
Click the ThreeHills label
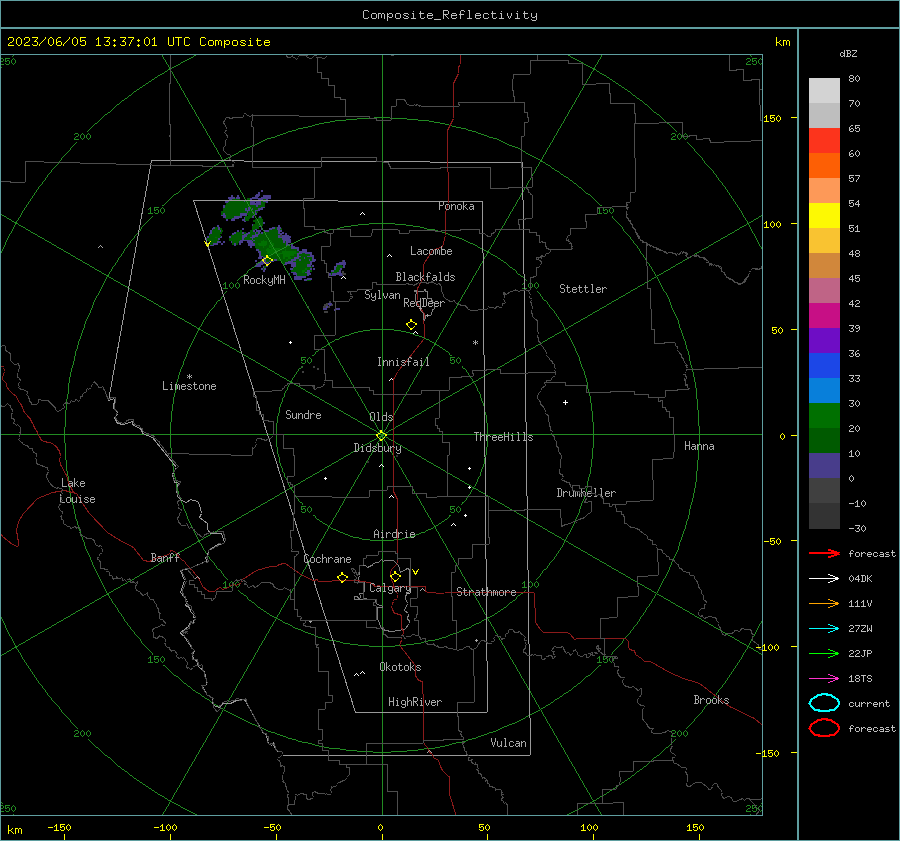503,437
